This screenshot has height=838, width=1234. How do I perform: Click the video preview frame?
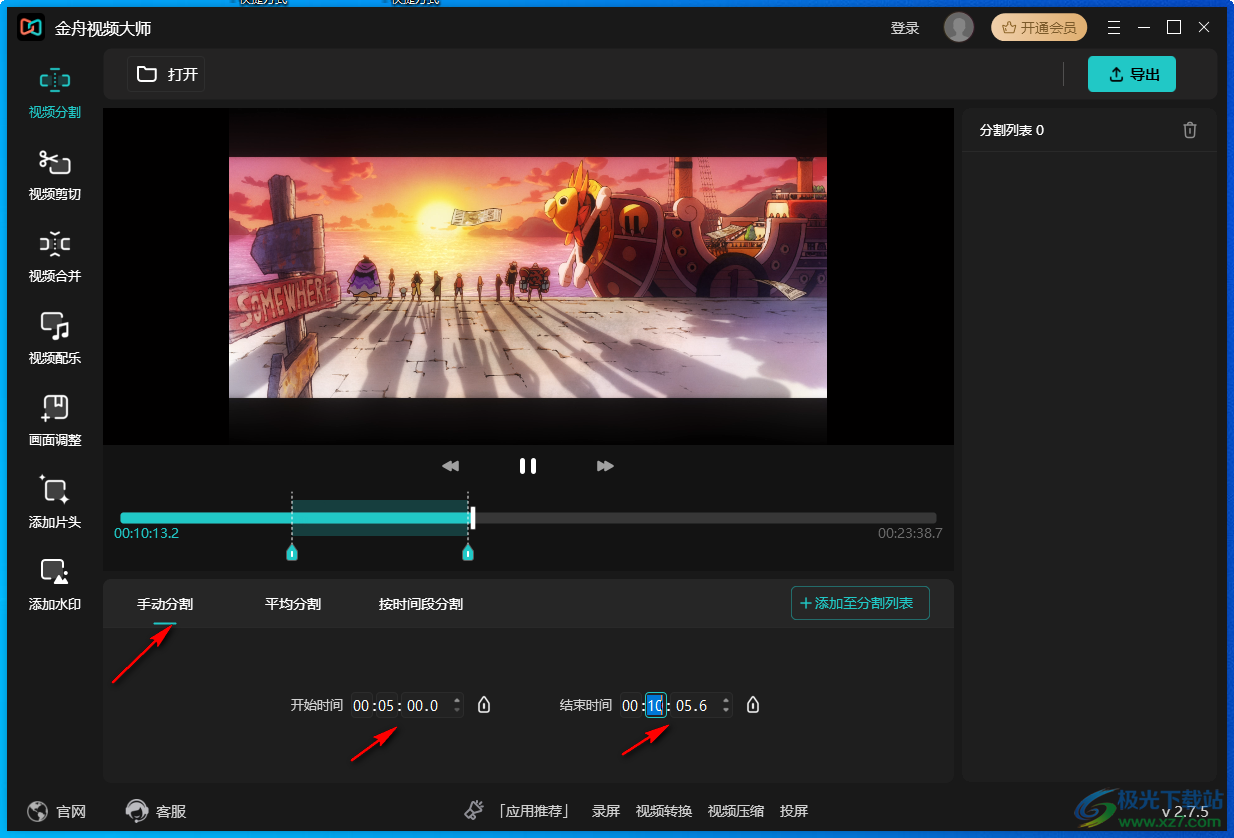pyautogui.click(x=528, y=277)
